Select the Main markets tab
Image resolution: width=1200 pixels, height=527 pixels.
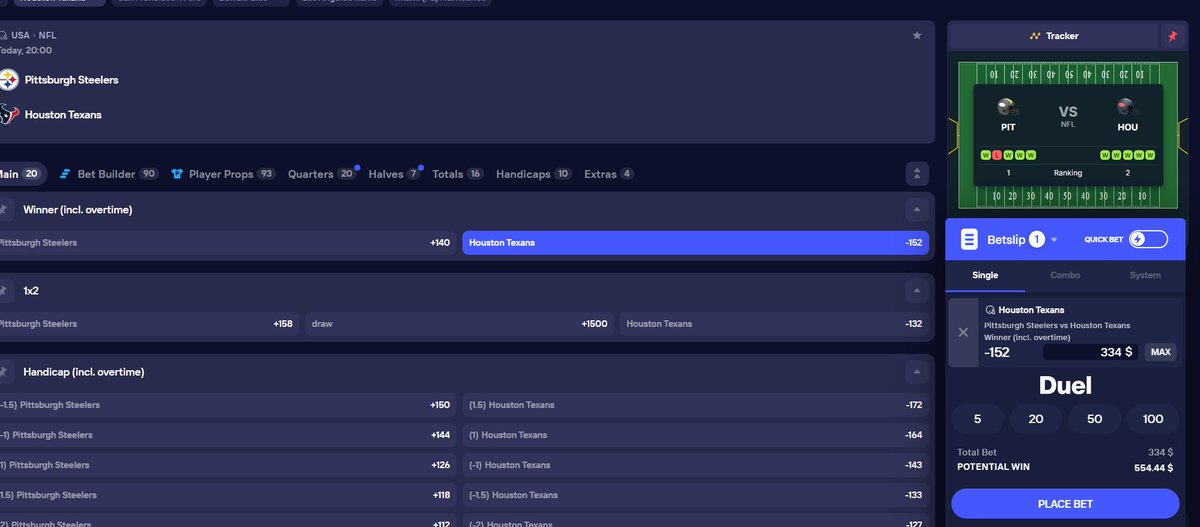click(x=21, y=174)
